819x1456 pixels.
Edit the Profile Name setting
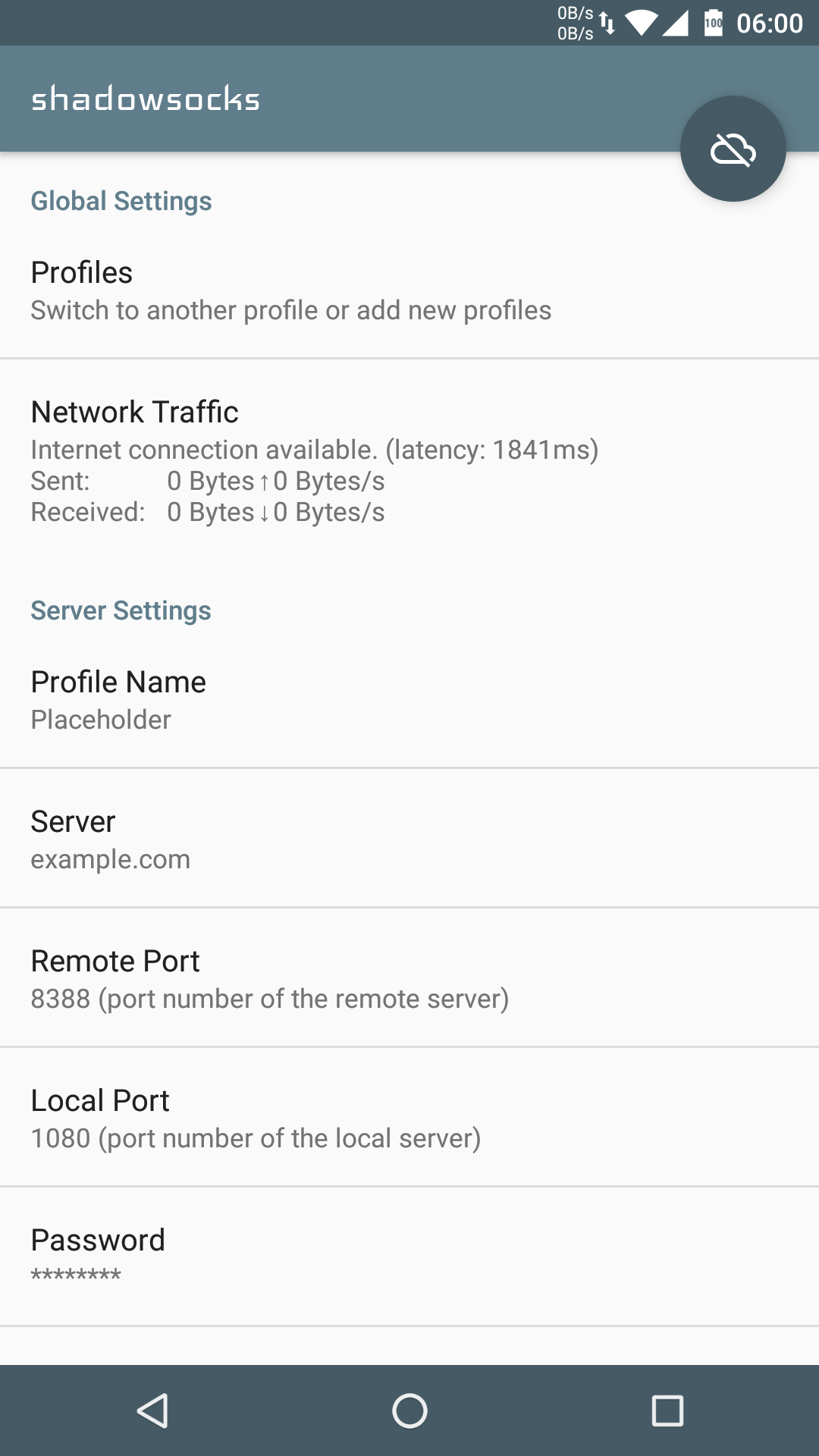pyautogui.click(x=409, y=699)
